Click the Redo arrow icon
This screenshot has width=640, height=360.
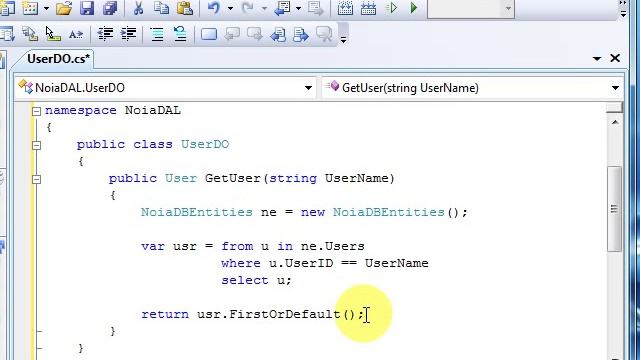click(x=248, y=8)
